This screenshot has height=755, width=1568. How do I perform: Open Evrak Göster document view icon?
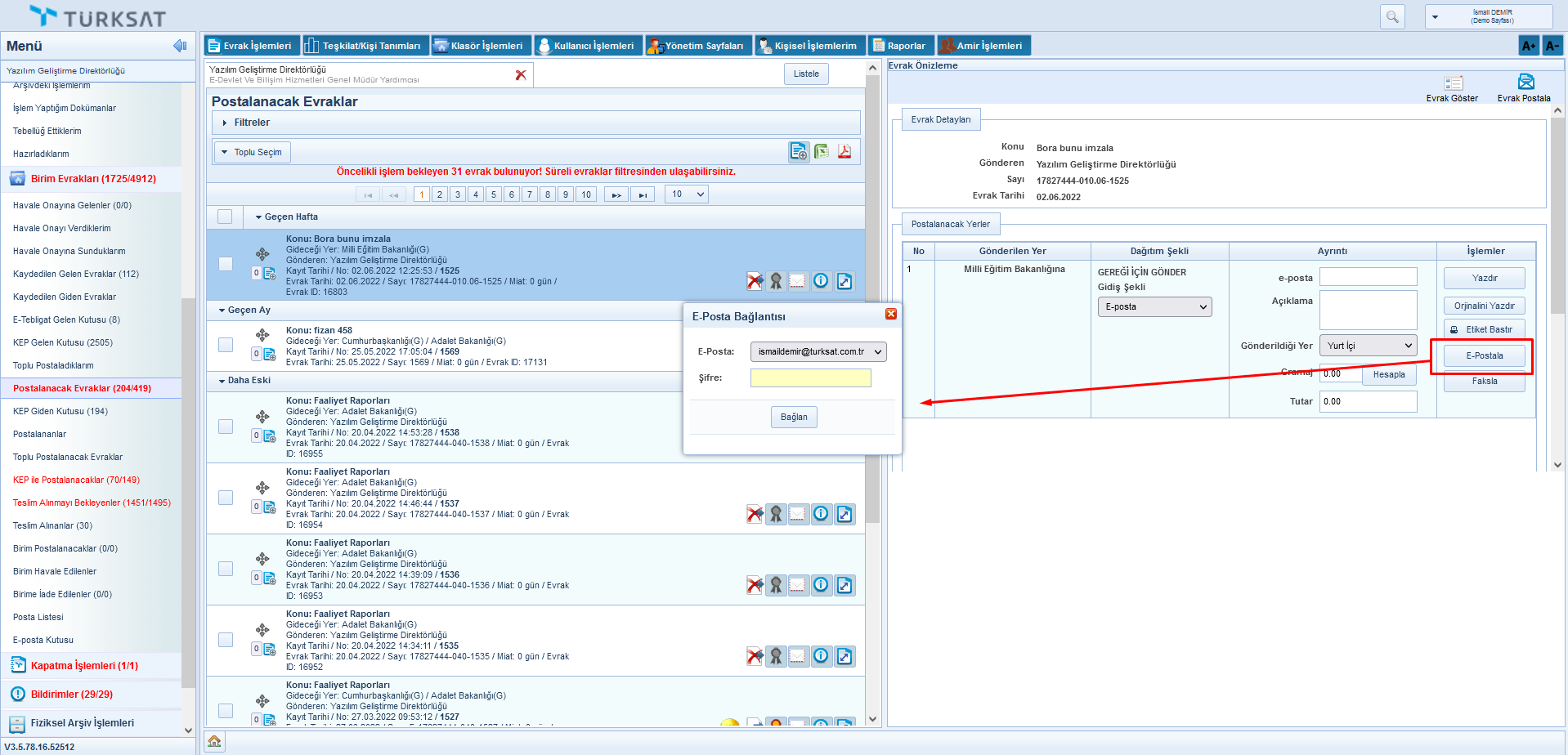point(1453,83)
